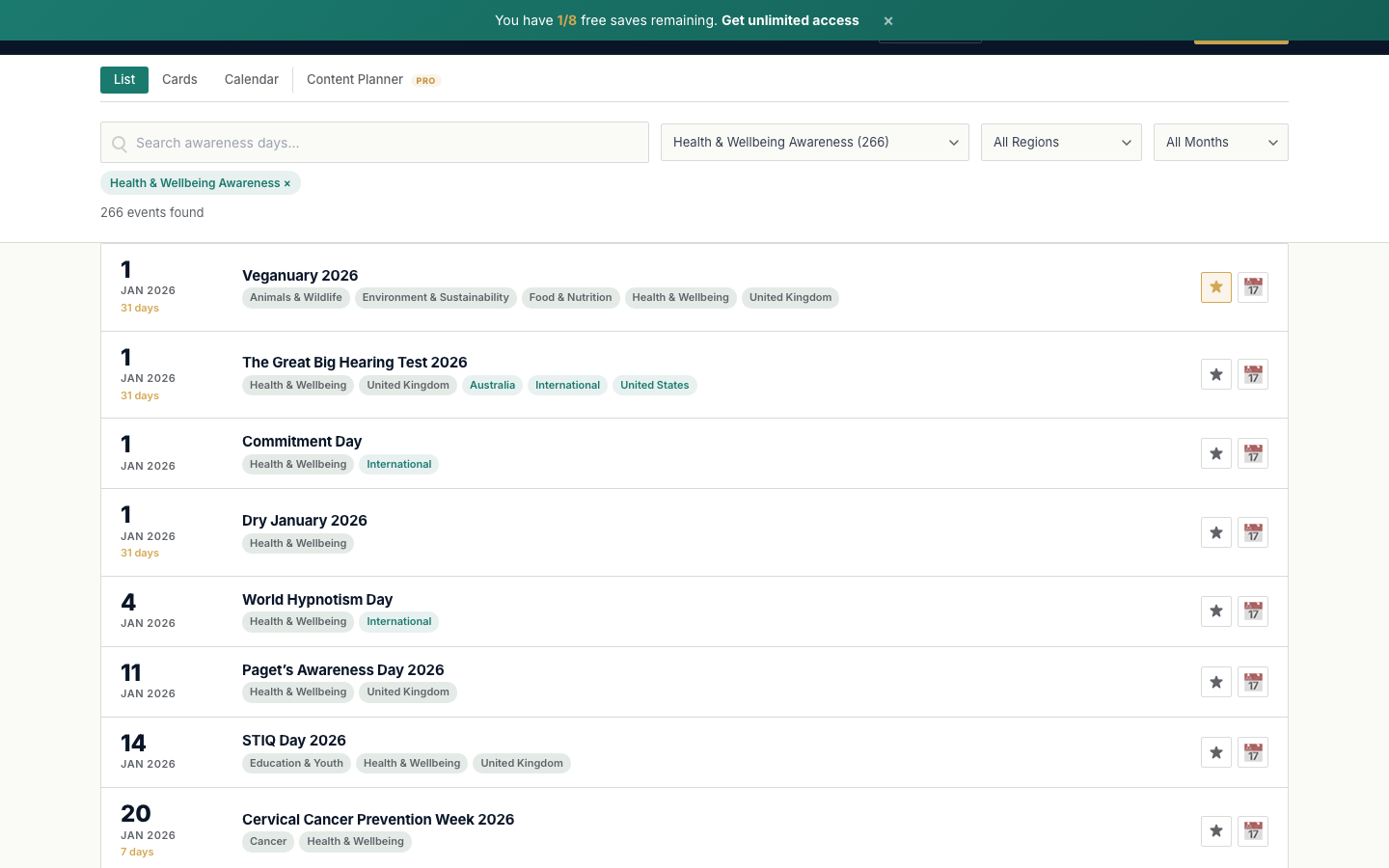Select the search magnifier icon
Image resolution: width=1389 pixels, height=868 pixels.
119,143
